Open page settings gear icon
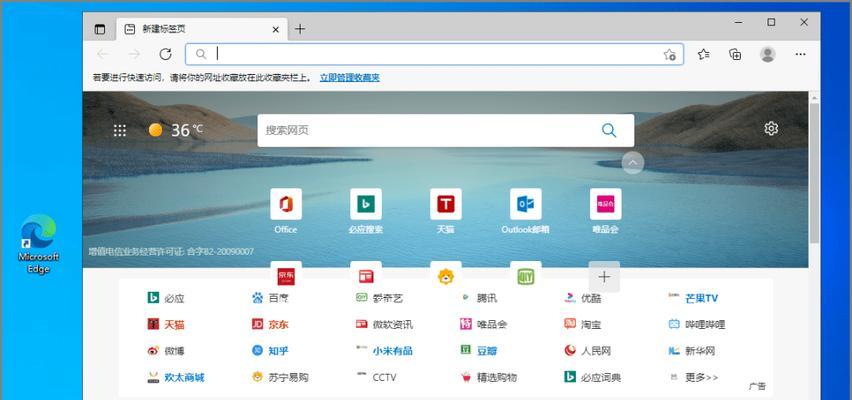This screenshot has width=852, height=400. 771,129
